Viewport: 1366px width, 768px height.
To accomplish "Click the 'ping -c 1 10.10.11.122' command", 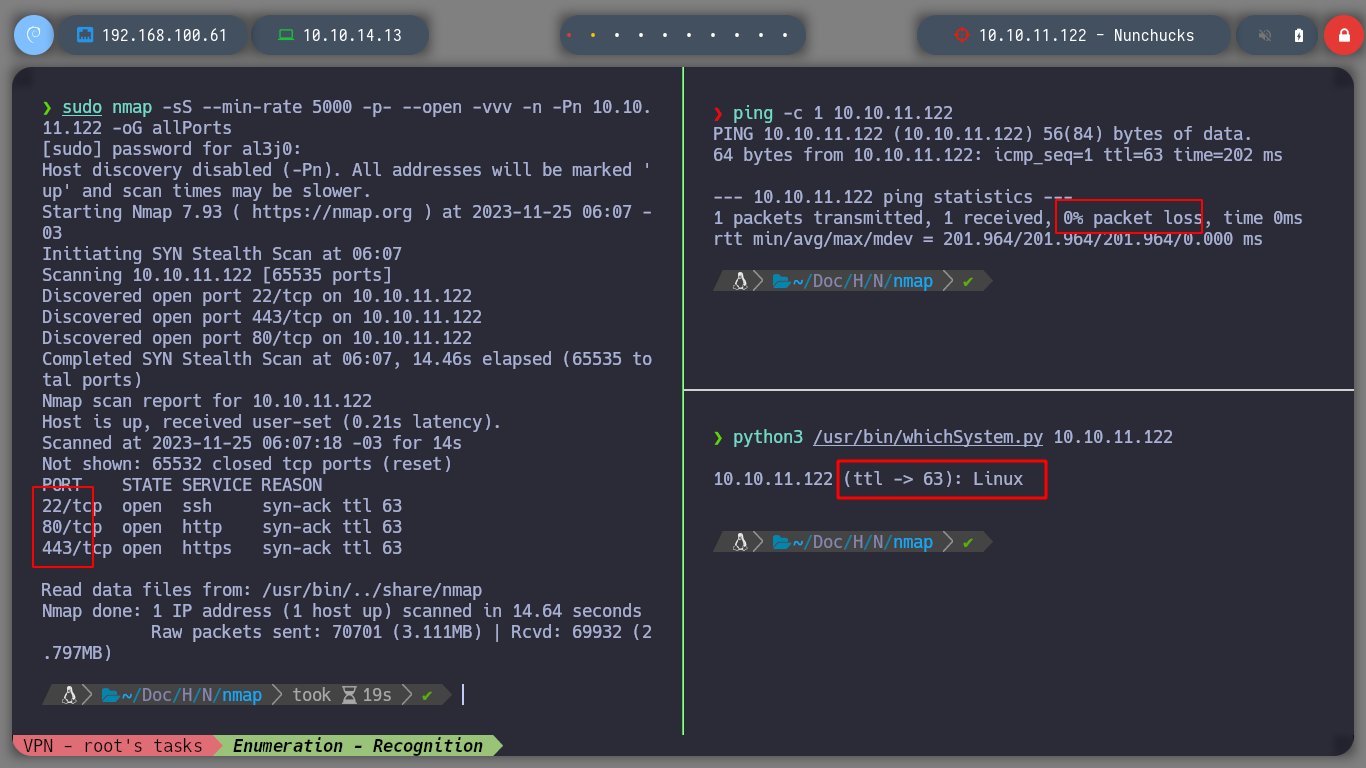I will (843, 113).
